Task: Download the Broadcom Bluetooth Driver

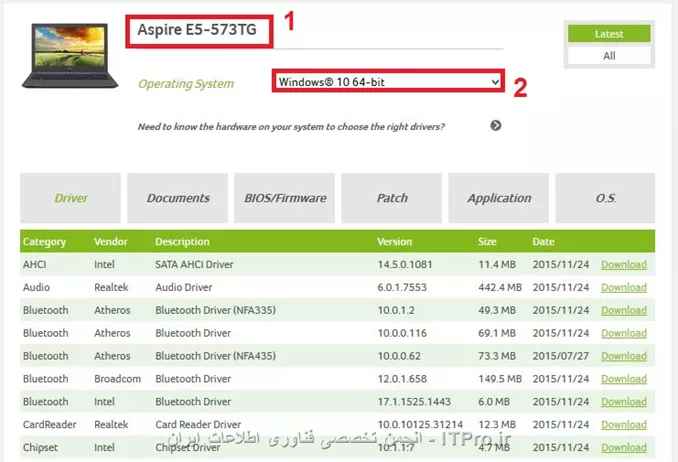Action: tap(624, 379)
